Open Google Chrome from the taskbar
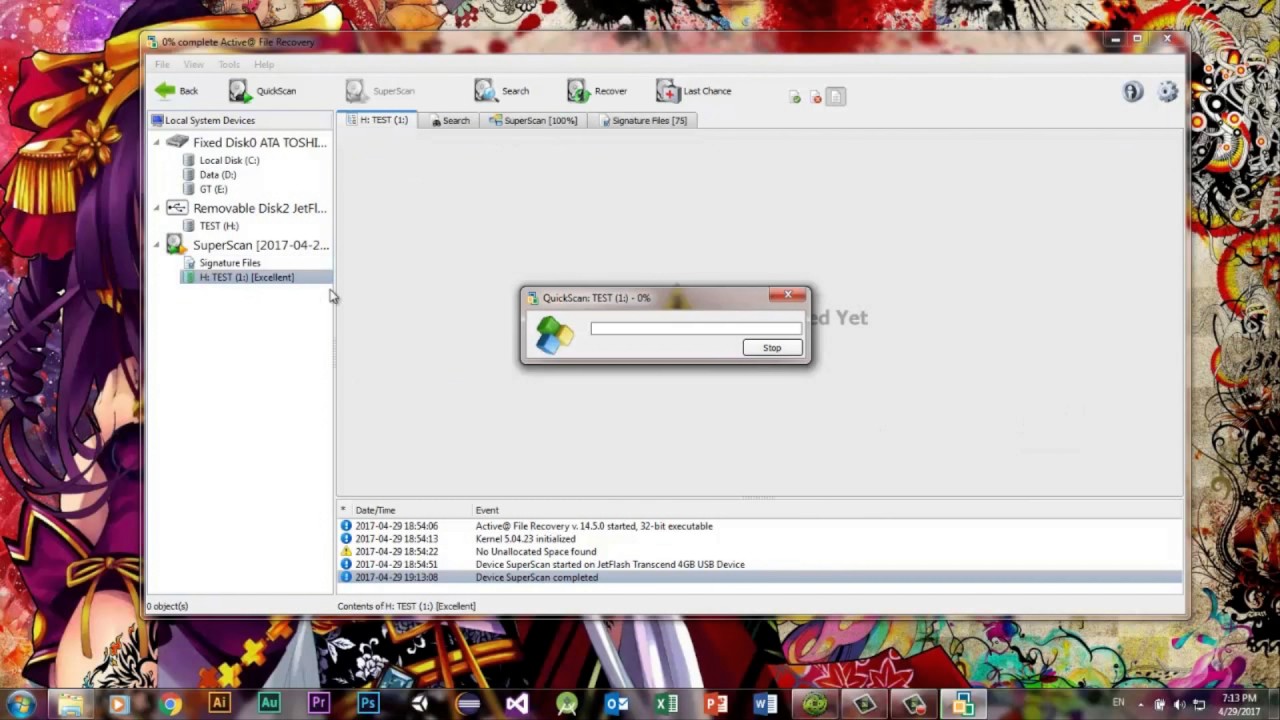This screenshot has width=1280, height=720. (170, 704)
